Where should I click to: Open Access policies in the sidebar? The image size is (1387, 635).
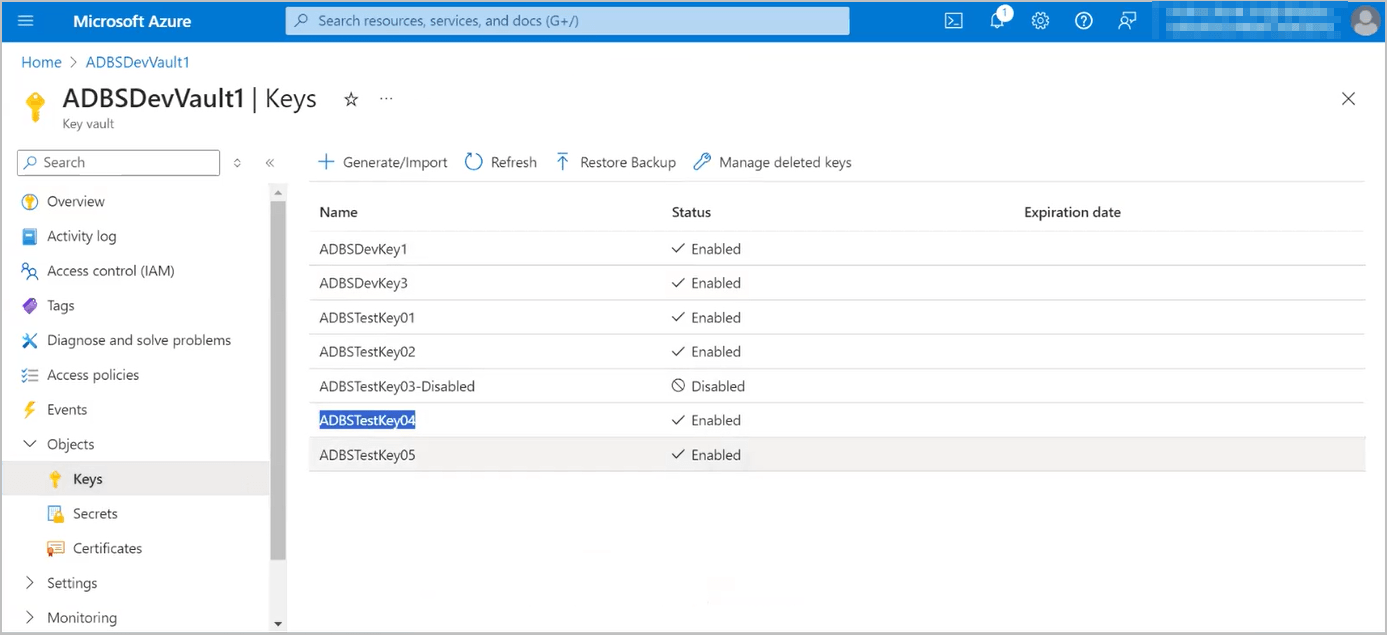[92, 375]
